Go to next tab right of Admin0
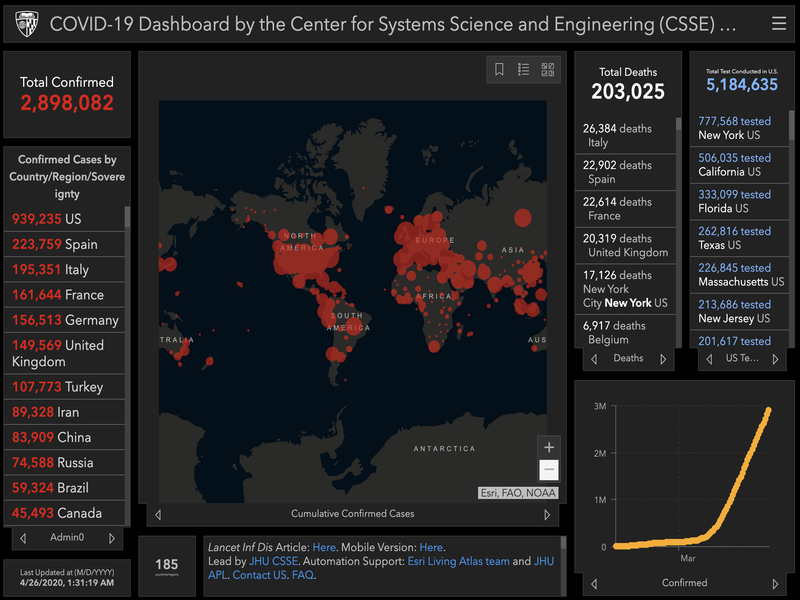Viewport: 800px width, 600px height. (112, 538)
